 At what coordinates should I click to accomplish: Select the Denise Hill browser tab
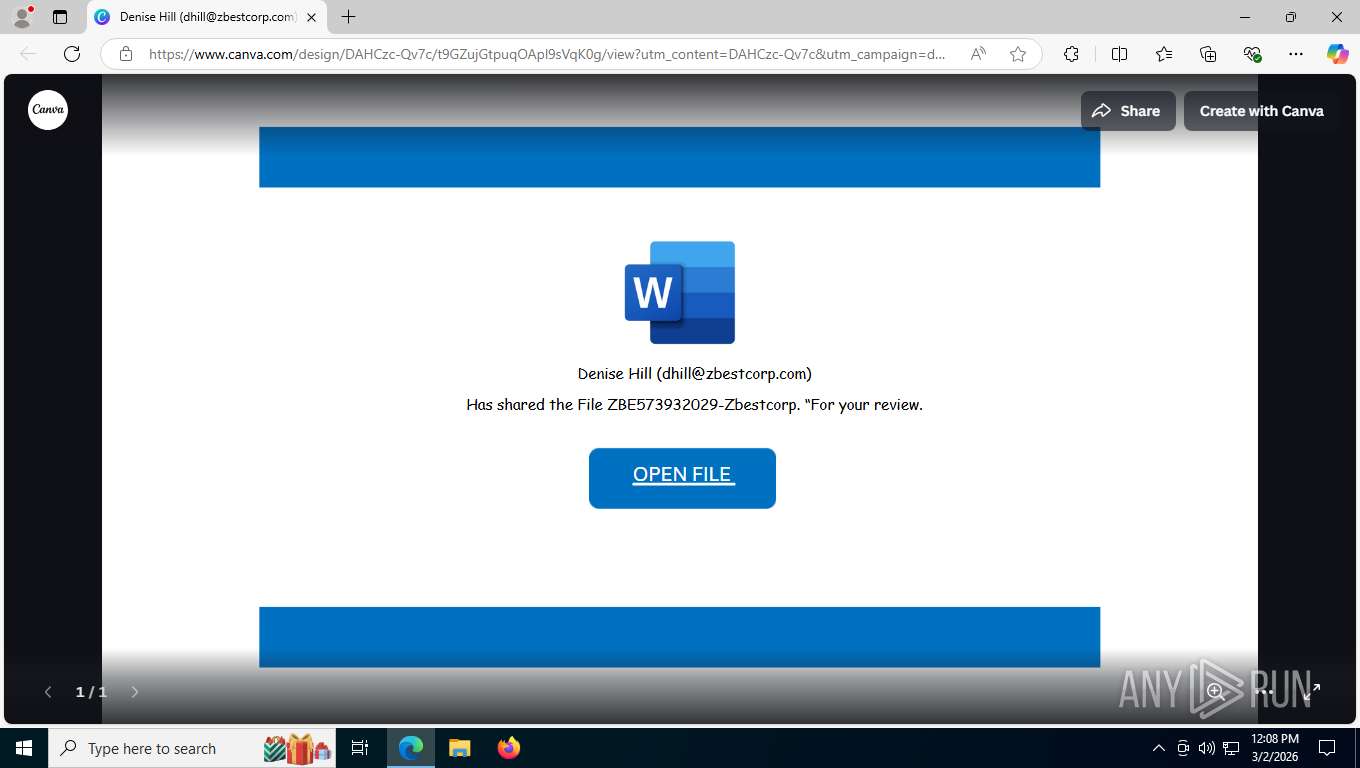coord(206,17)
